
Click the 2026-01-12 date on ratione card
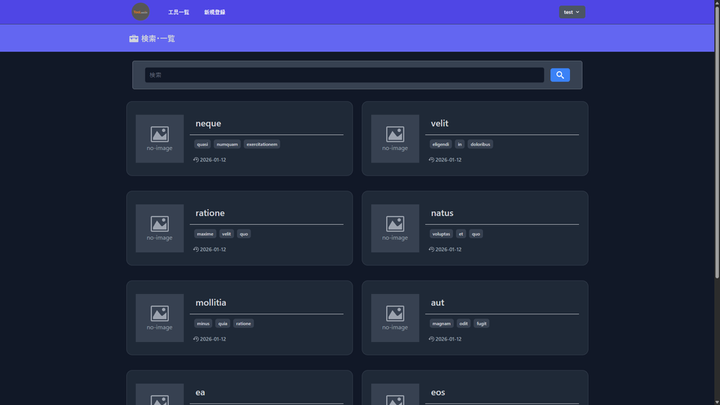click(x=213, y=249)
